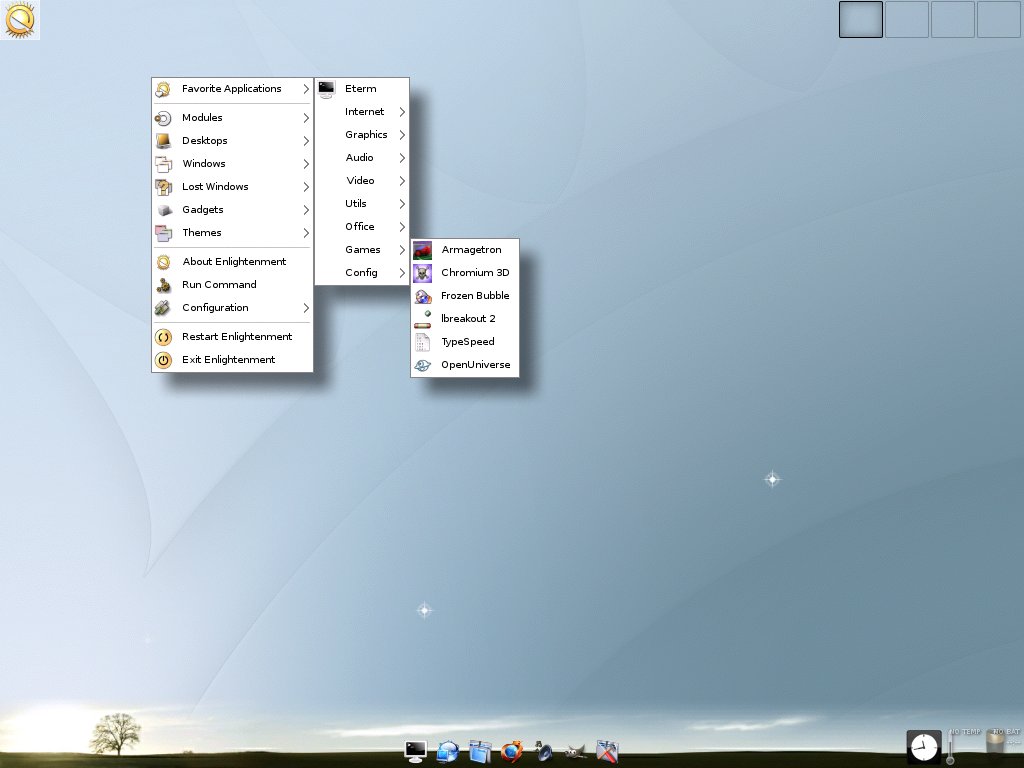
Task: Click the Frozen Bubble icon
Action: (423, 296)
